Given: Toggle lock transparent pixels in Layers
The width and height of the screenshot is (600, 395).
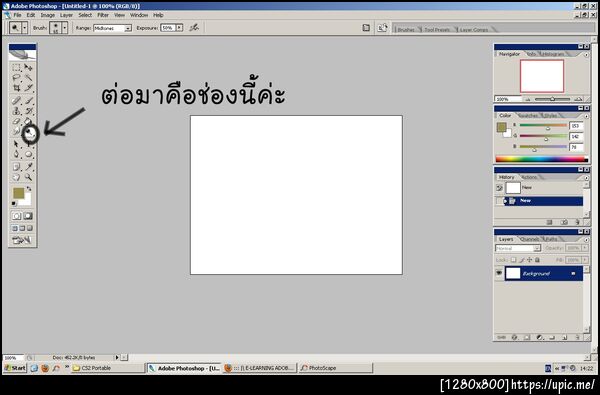Looking at the screenshot, I should coord(514,260).
